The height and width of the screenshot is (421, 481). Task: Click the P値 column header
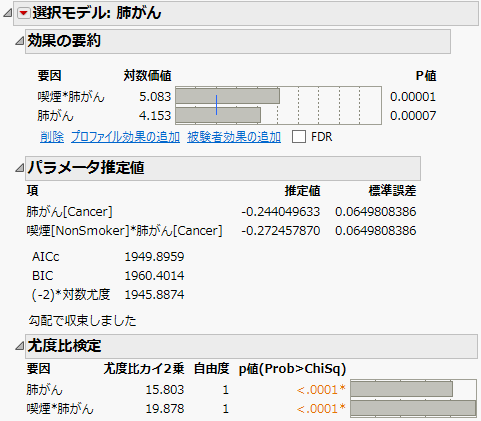(x=426, y=76)
